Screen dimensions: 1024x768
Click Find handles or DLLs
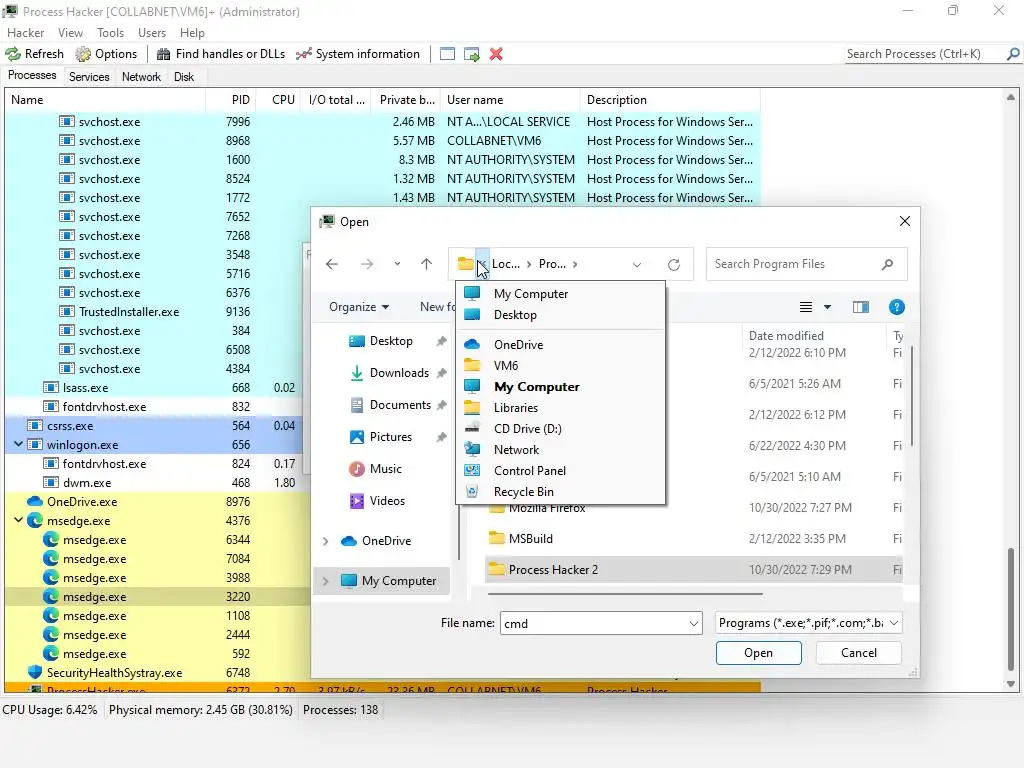click(221, 54)
